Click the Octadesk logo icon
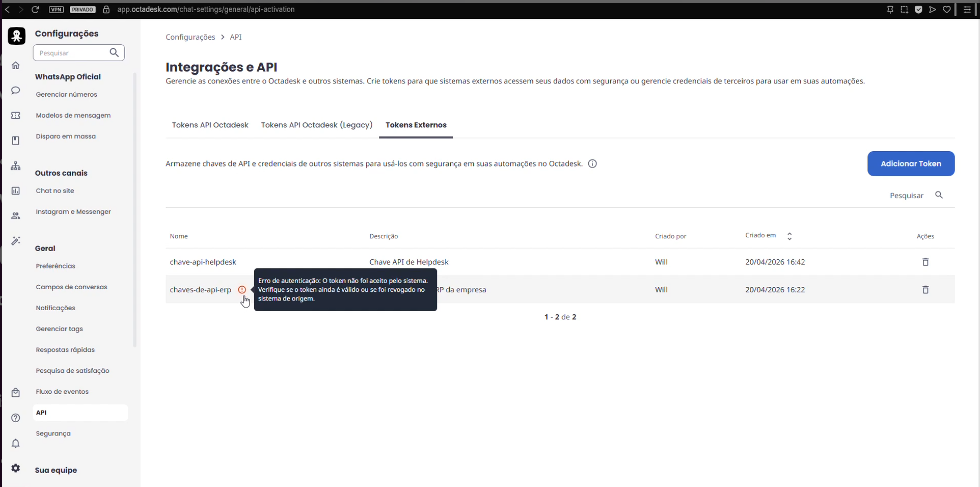This screenshot has height=487, width=980. point(16,36)
